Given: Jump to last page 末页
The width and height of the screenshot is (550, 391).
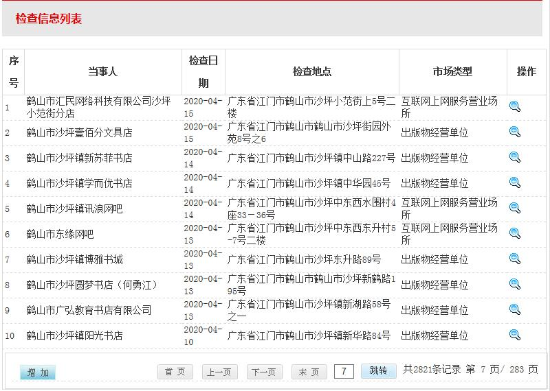Looking at the screenshot, I should (309, 371).
